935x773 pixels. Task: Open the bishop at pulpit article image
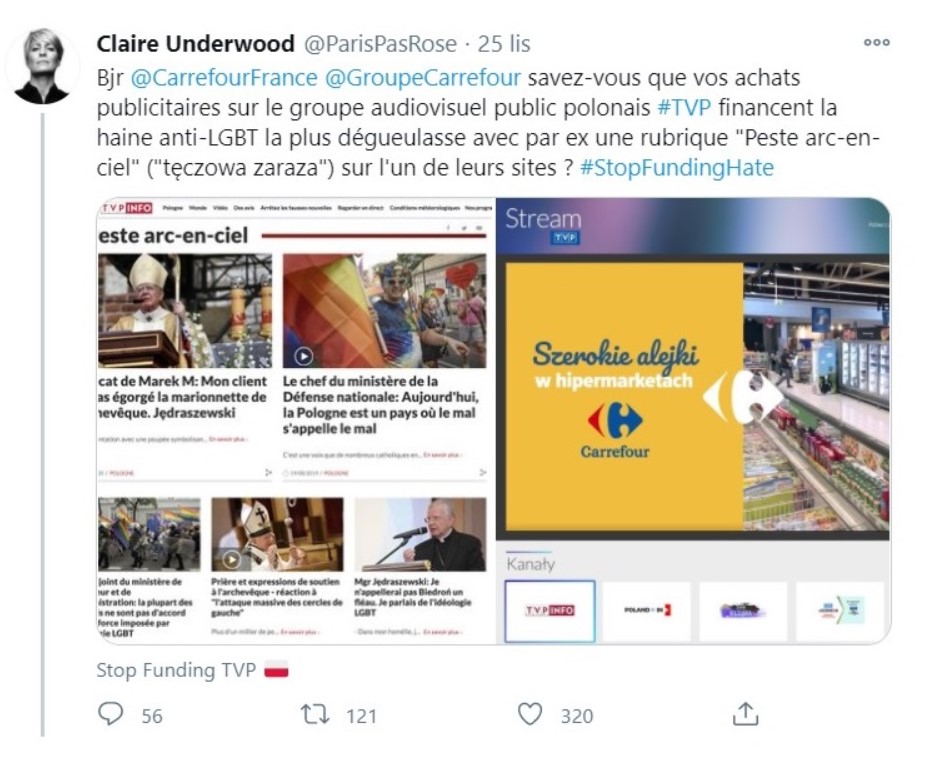(x=185, y=311)
